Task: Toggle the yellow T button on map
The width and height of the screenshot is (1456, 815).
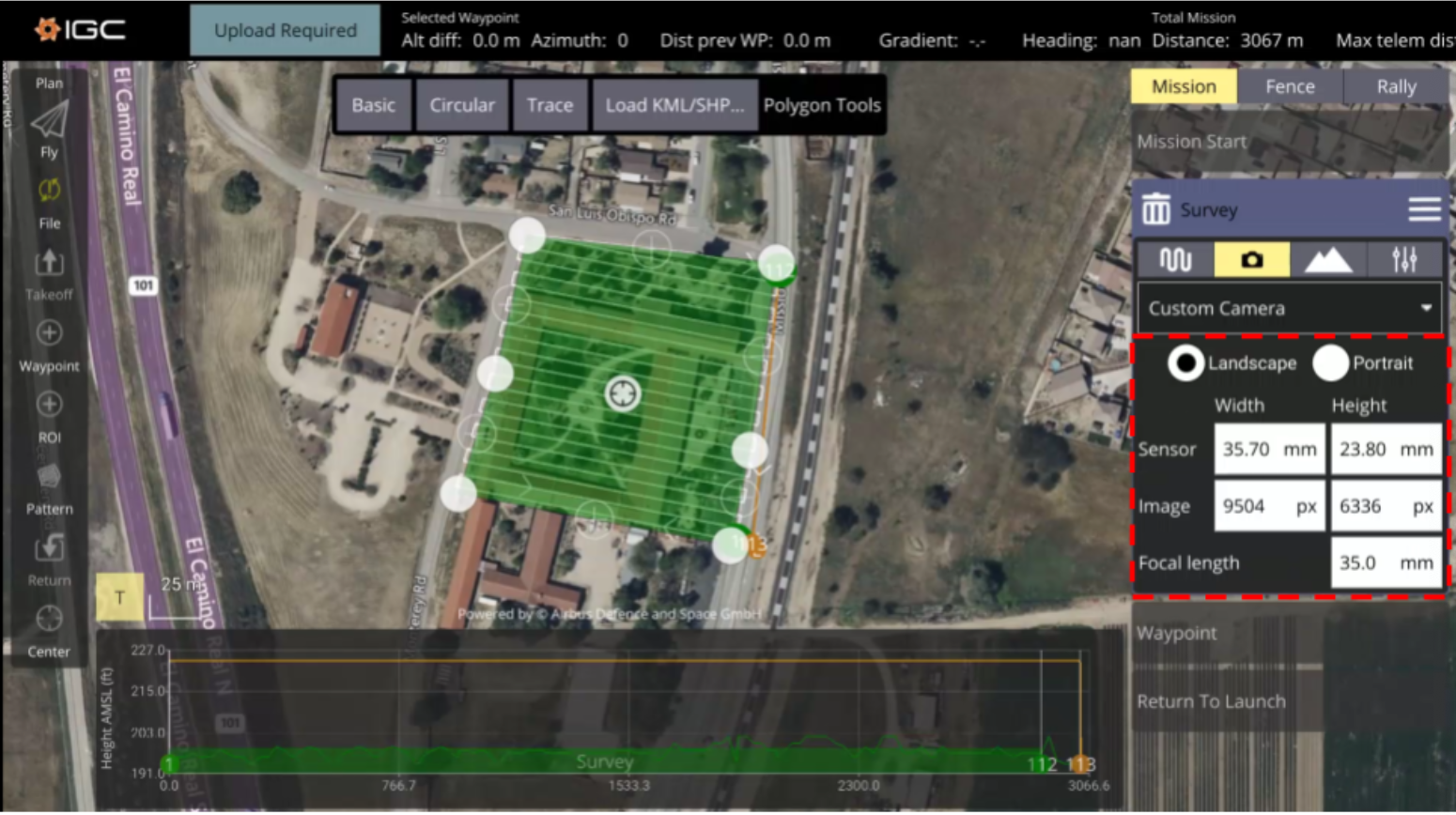Action: [x=119, y=597]
